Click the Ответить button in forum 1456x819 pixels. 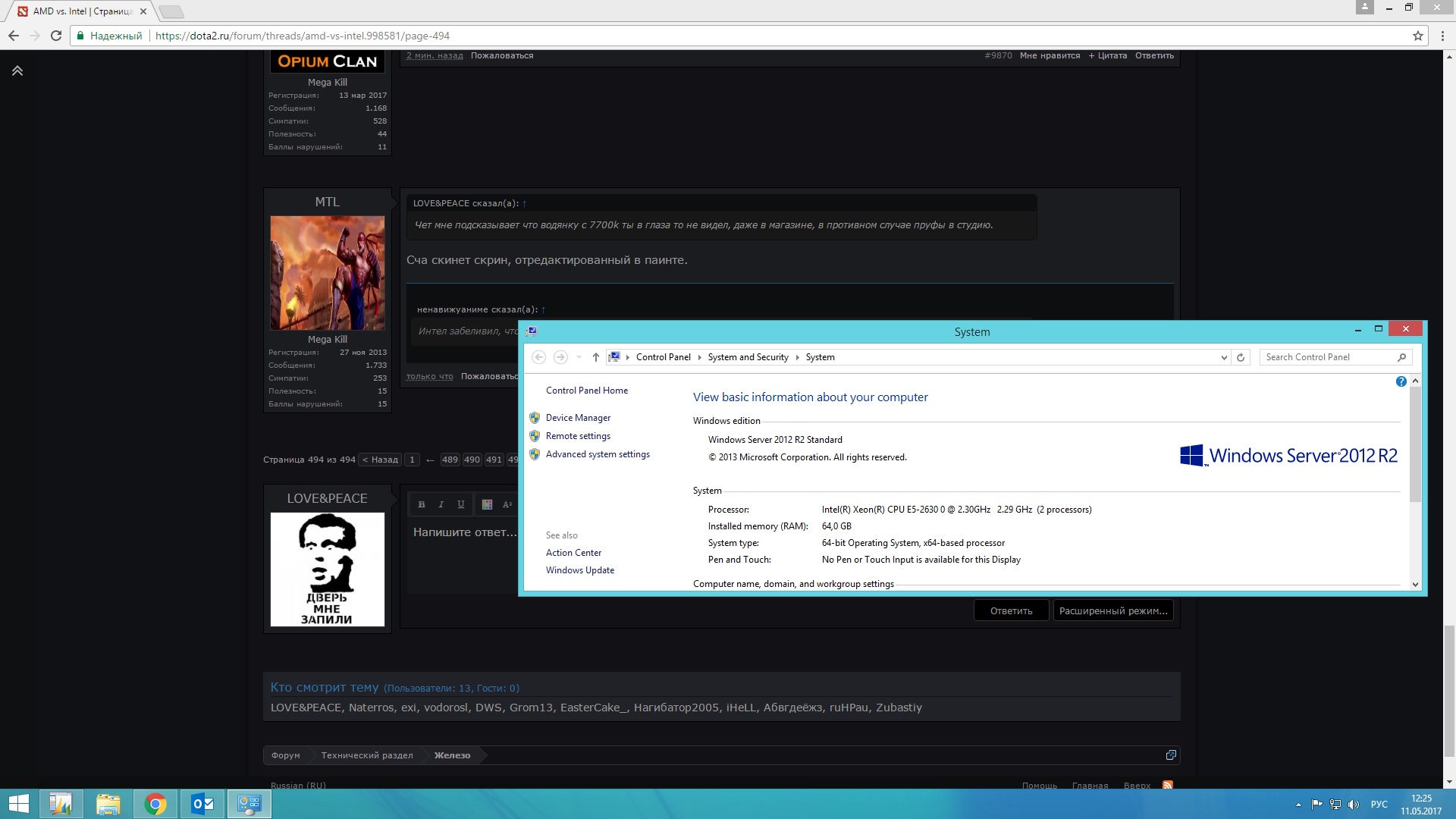[1011, 610]
